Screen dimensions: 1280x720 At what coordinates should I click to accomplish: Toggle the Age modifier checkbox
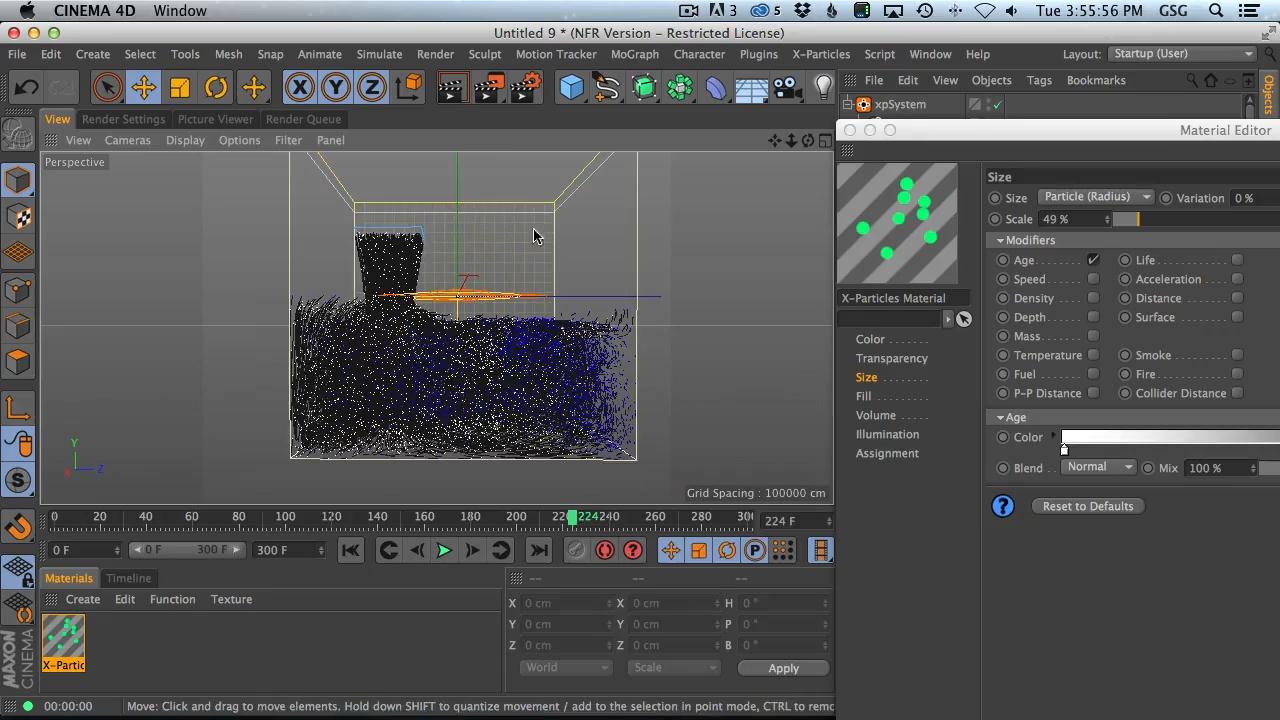[1093, 260]
